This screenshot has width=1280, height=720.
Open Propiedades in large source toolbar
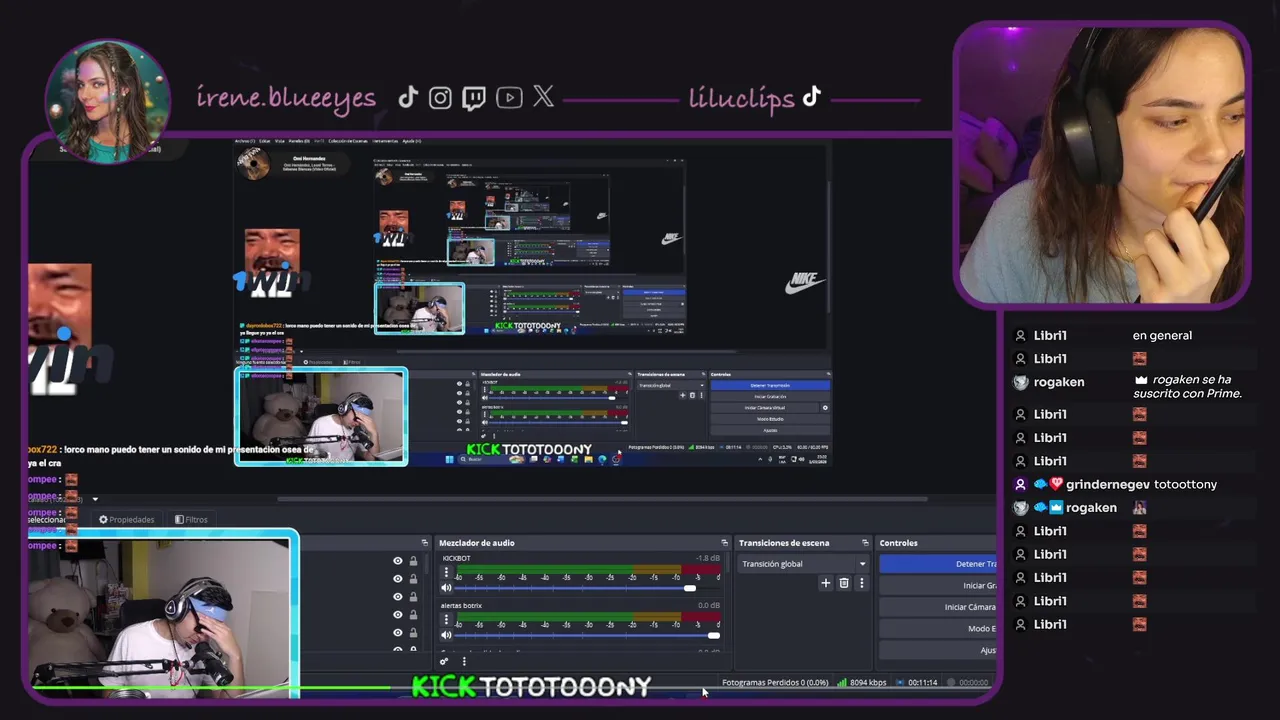pyautogui.click(x=127, y=520)
